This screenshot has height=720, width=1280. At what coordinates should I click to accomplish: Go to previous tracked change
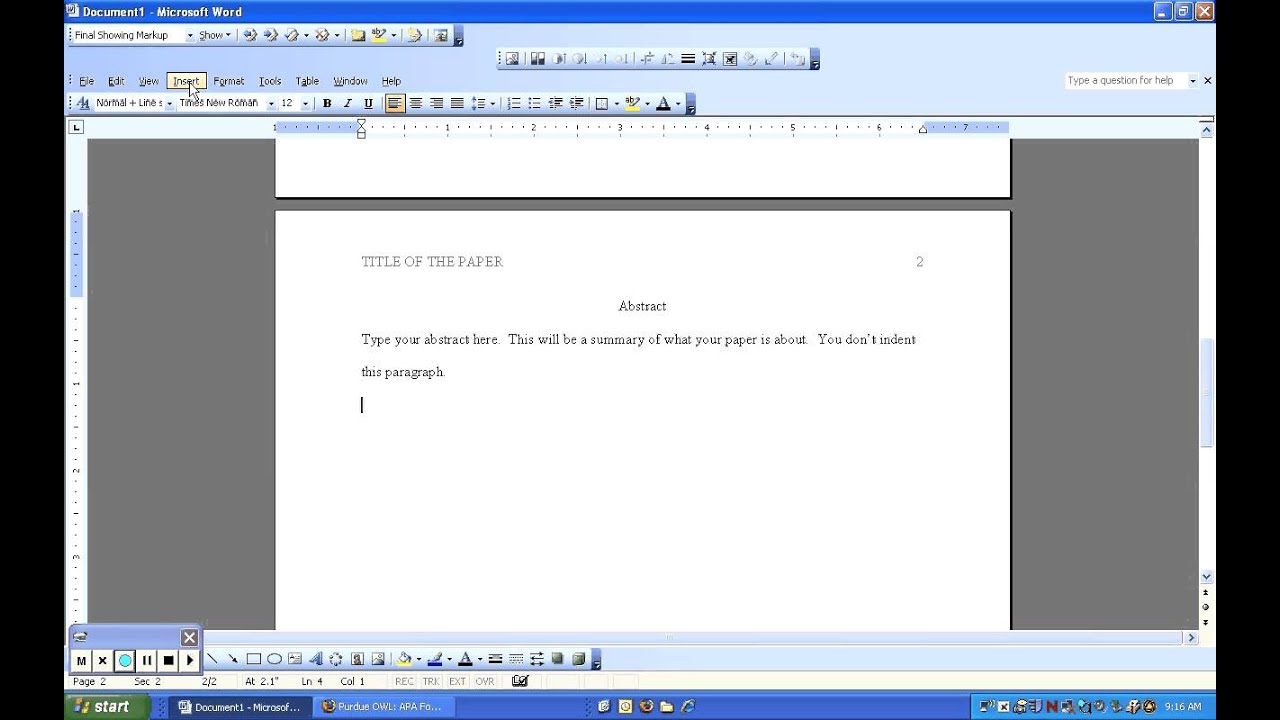point(250,35)
